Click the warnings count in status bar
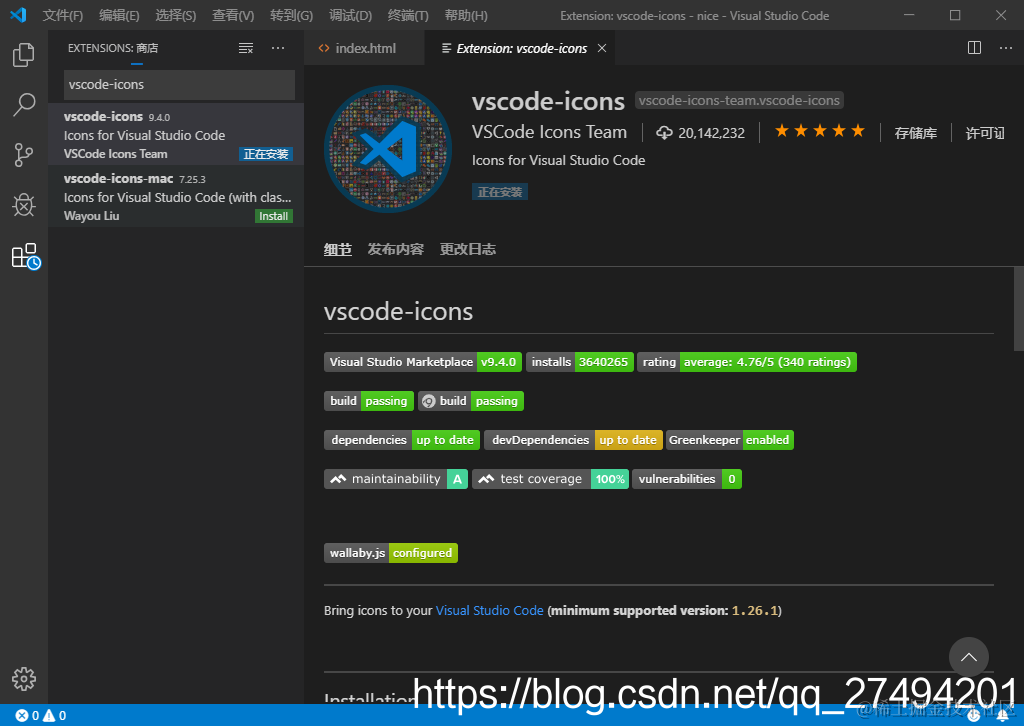The width and height of the screenshot is (1024, 726). [55, 716]
